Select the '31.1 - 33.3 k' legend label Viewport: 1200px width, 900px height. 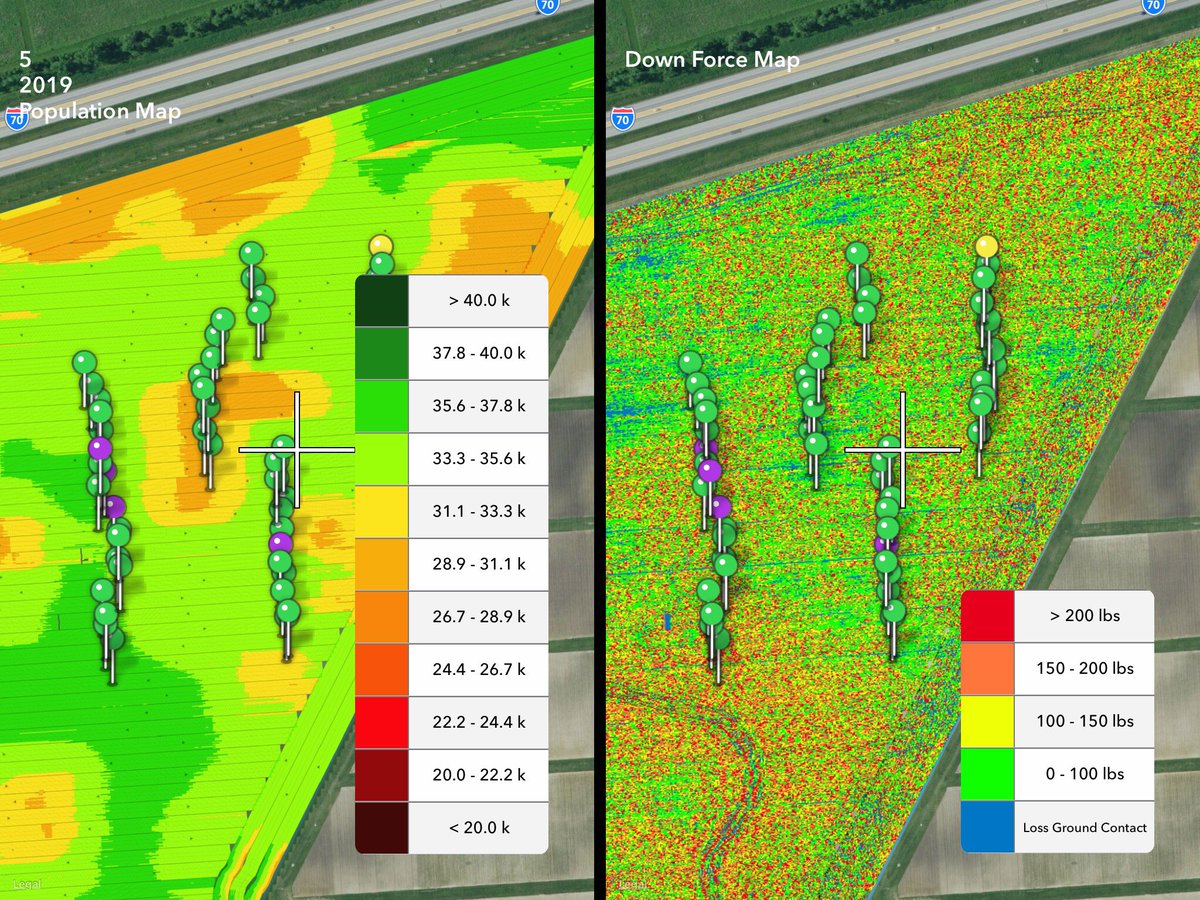click(478, 512)
